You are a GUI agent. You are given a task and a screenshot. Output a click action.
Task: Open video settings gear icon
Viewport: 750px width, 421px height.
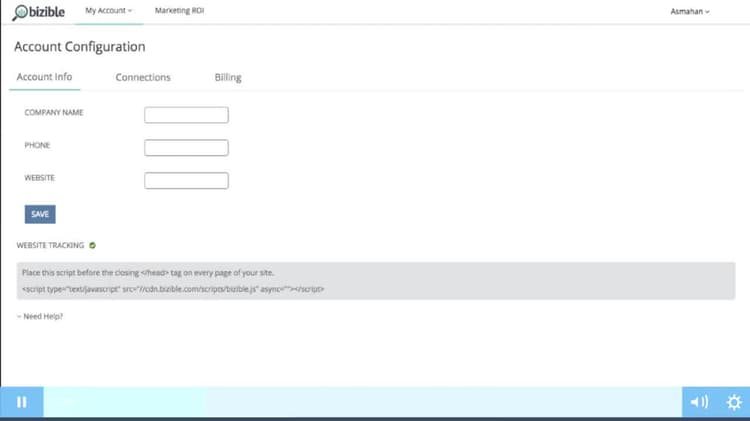(734, 402)
